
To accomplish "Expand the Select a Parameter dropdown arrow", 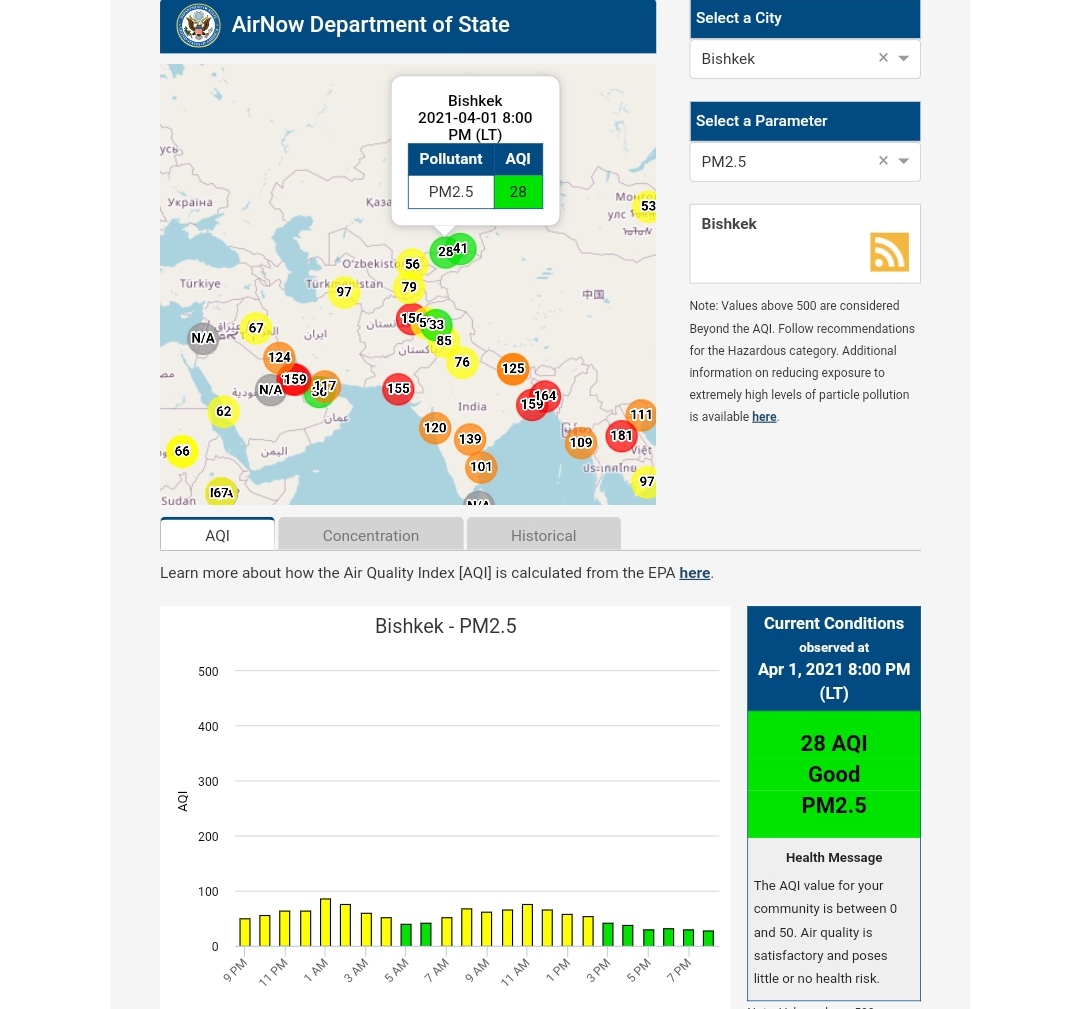I will click(904, 162).
